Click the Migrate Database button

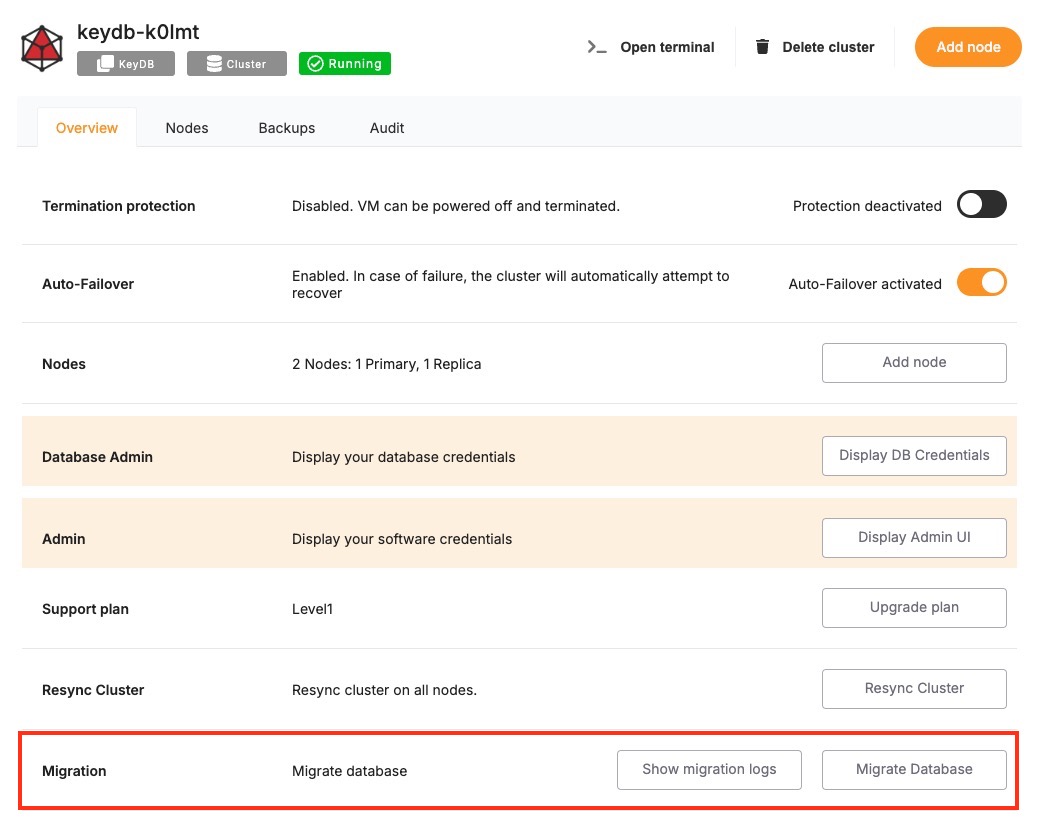click(914, 770)
